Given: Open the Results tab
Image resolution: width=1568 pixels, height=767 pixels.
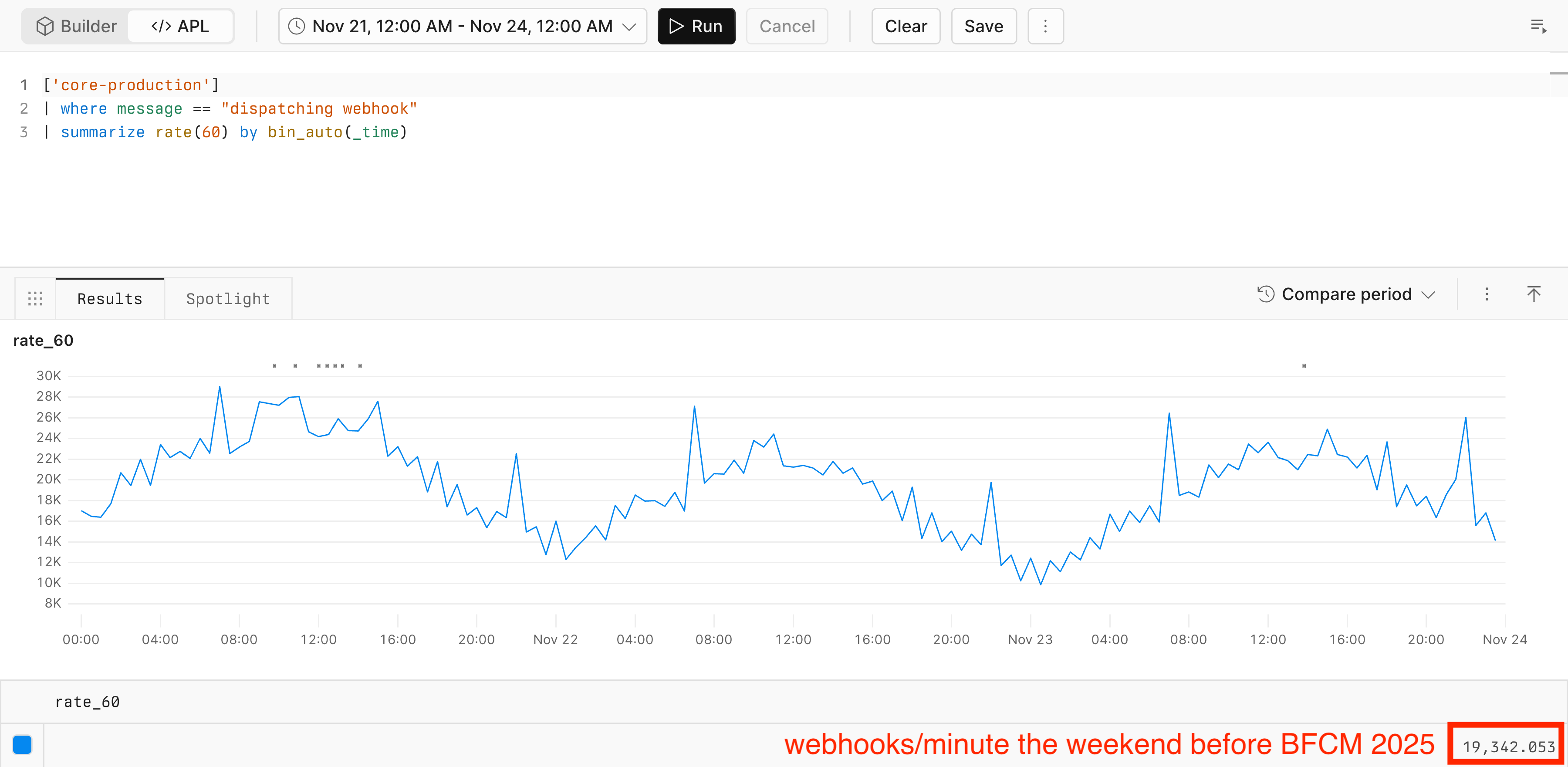Looking at the screenshot, I should pos(110,298).
